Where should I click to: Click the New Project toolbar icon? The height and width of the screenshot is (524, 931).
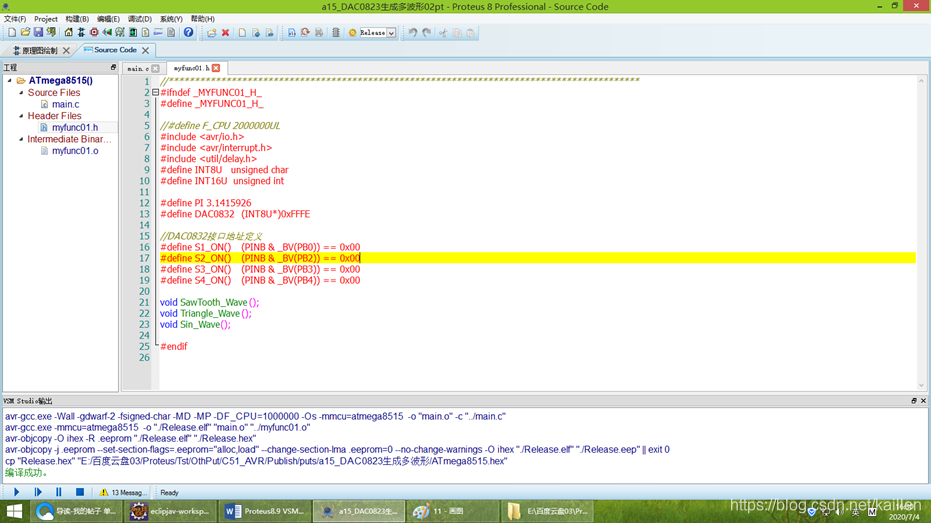pyautogui.click(x=12, y=33)
